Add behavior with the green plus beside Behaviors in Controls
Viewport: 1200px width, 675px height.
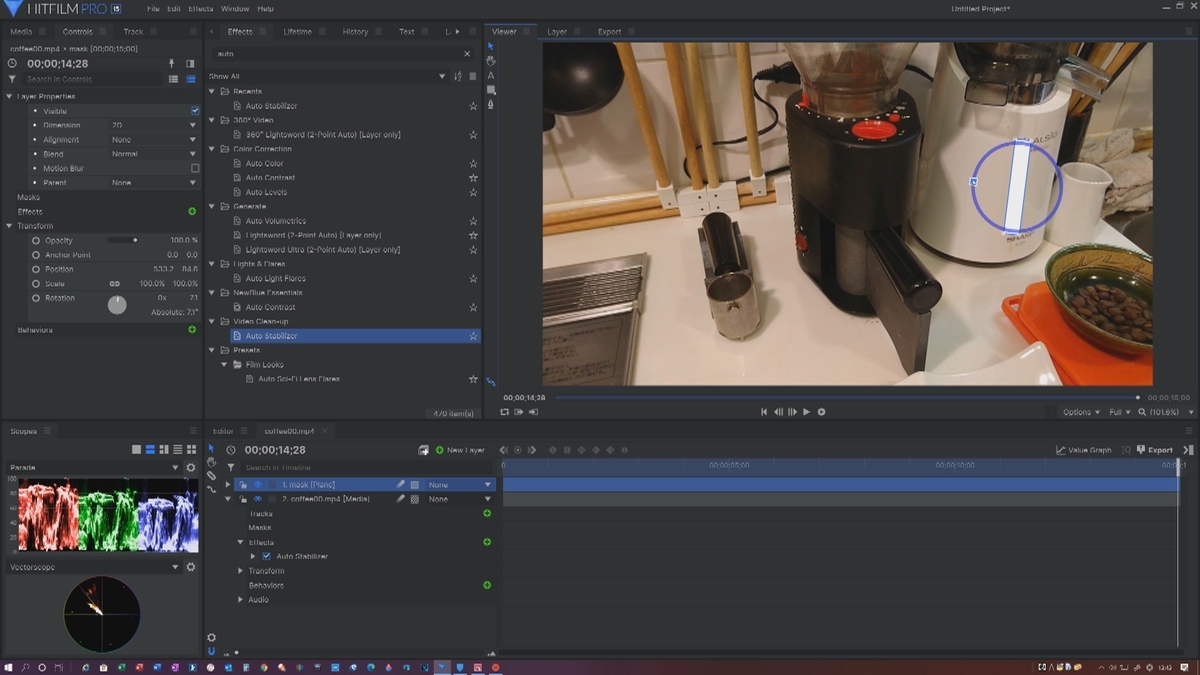(192, 329)
